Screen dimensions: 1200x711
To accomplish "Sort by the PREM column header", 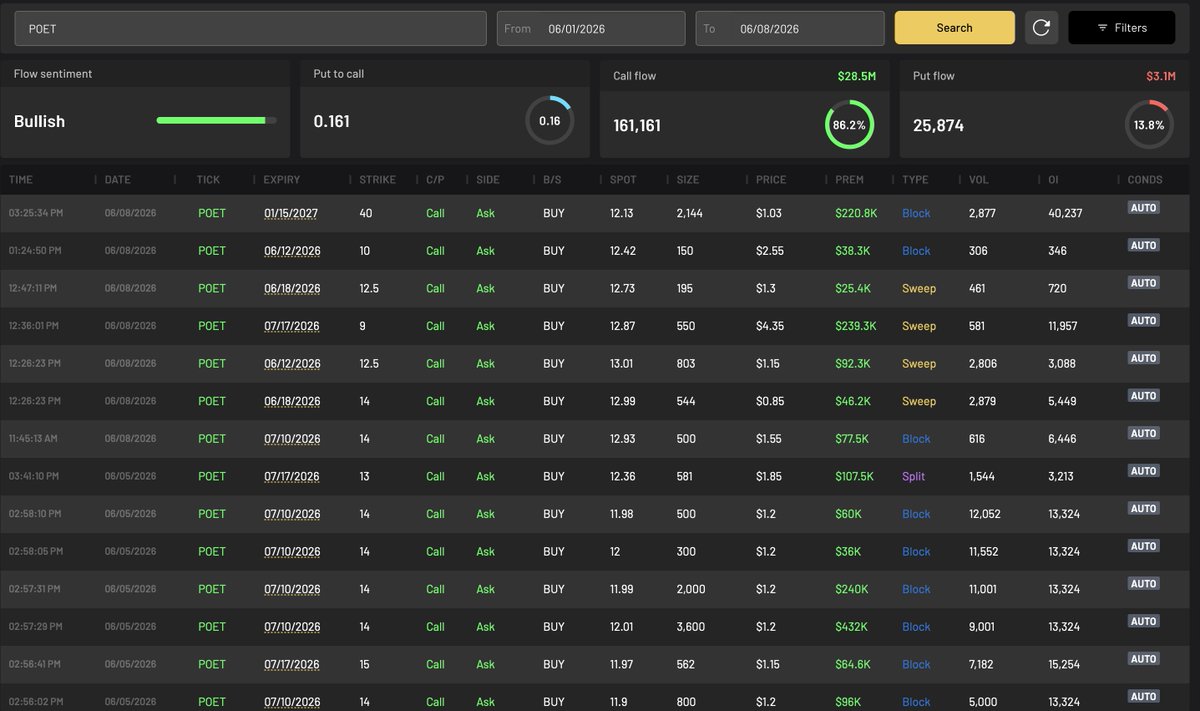I will click(x=848, y=180).
